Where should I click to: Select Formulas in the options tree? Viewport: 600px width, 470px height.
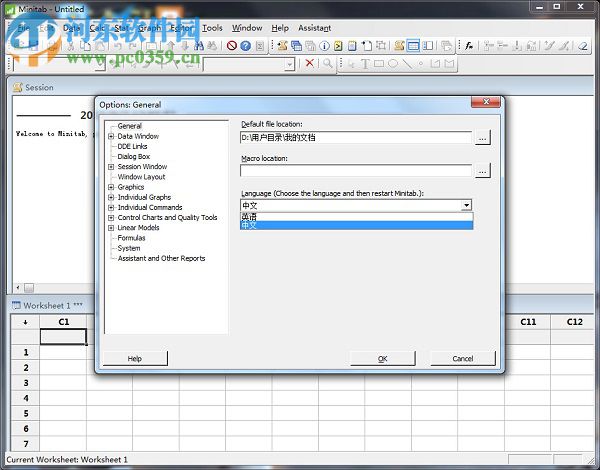[x=132, y=238]
